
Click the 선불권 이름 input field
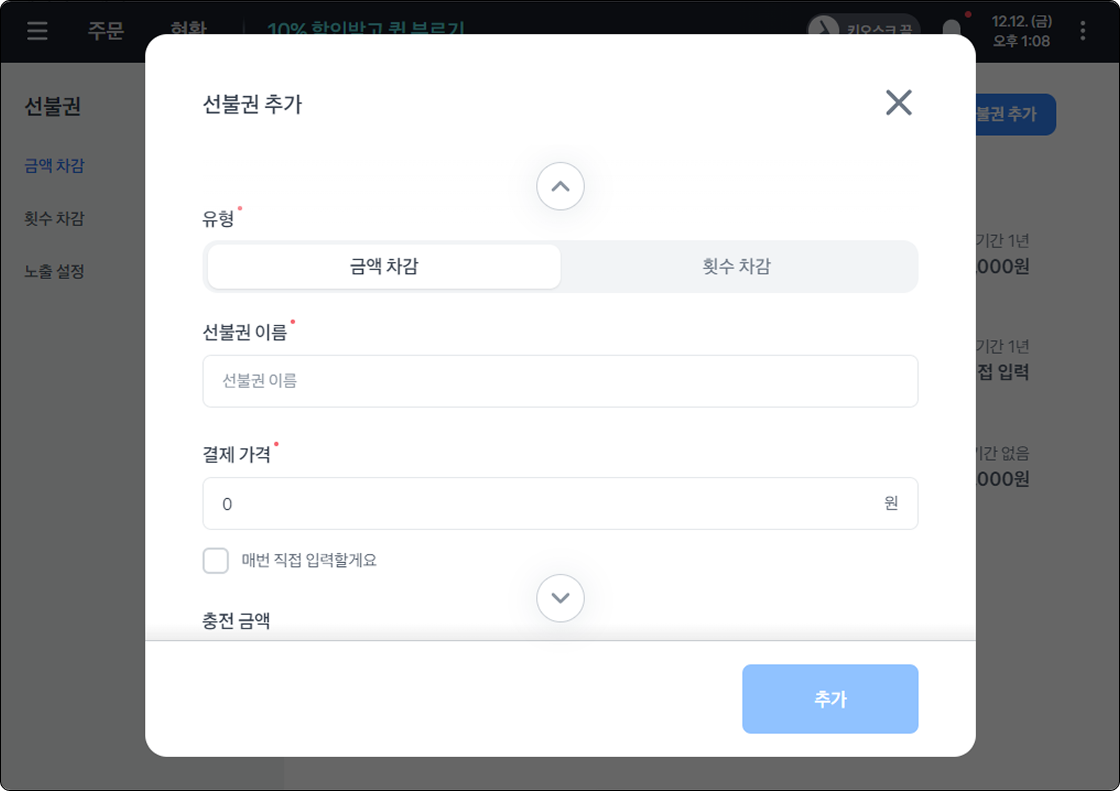pyautogui.click(x=560, y=381)
